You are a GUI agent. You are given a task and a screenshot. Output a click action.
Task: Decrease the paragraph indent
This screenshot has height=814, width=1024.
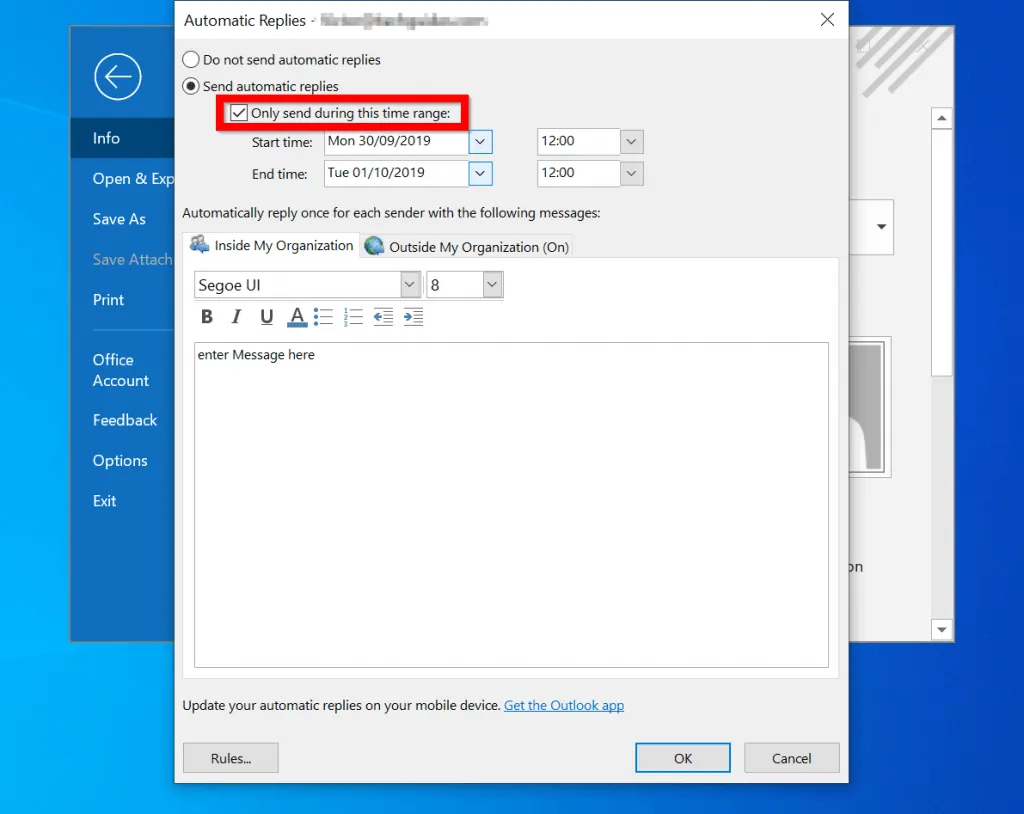click(x=383, y=317)
